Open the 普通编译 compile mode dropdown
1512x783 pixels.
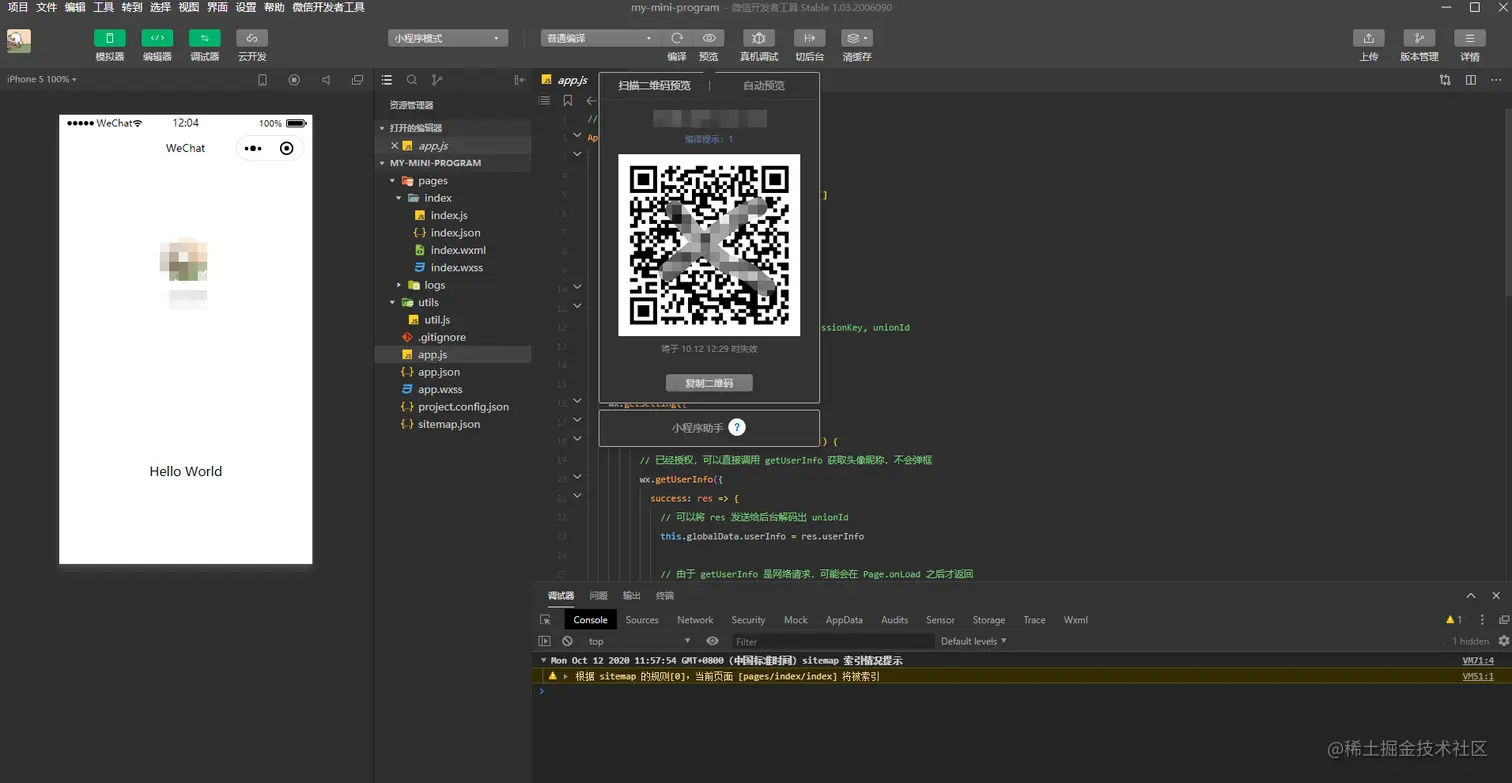point(600,38)
